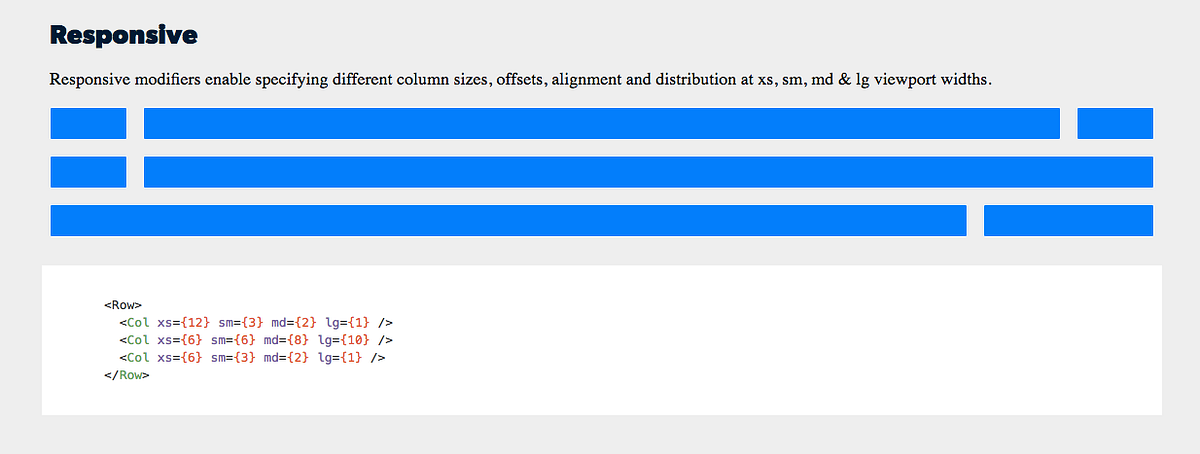Select the wide middle blue column in first row
Image resolution: width=1200 pixels, height=454 pixels.
pyautogui.click(x=602, y=123)
